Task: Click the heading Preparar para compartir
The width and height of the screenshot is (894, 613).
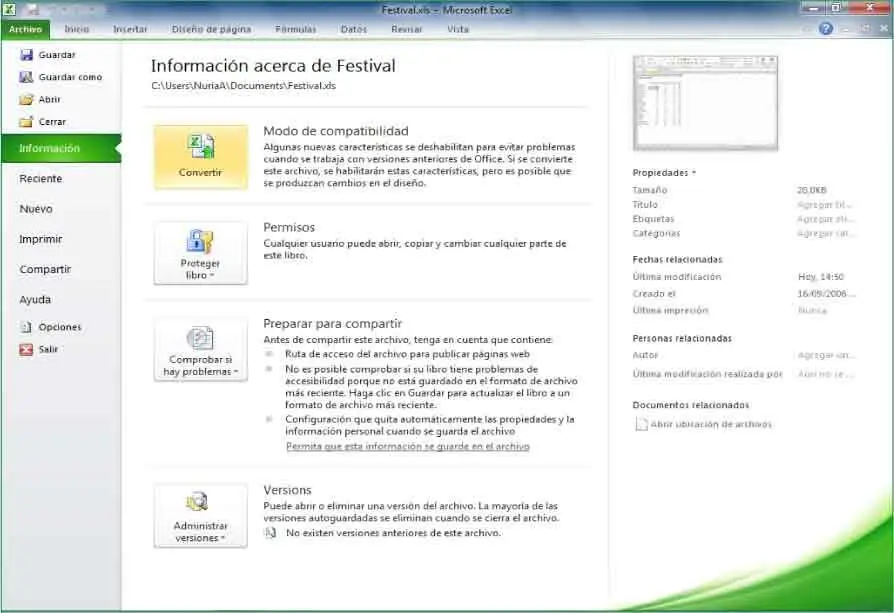Action: [x=332, y=323]
